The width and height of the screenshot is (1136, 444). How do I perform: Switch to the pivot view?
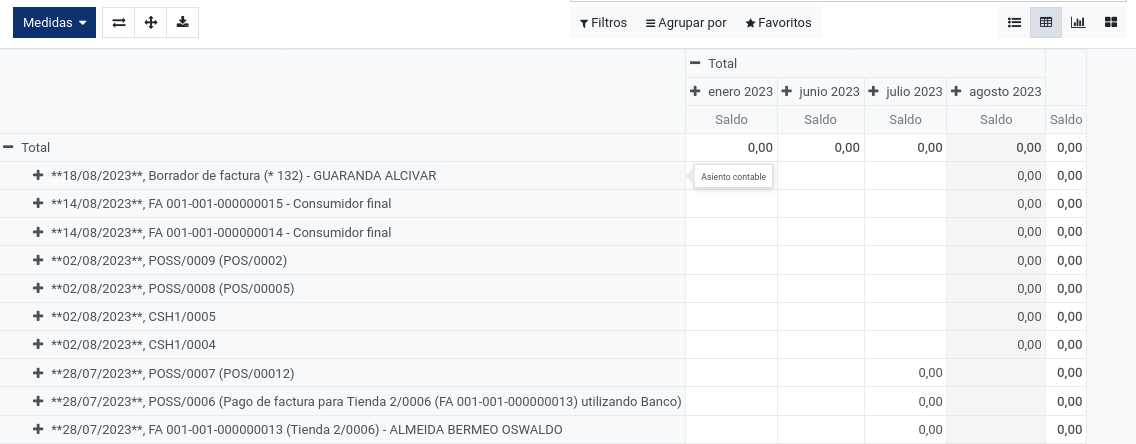[1045, 22]
